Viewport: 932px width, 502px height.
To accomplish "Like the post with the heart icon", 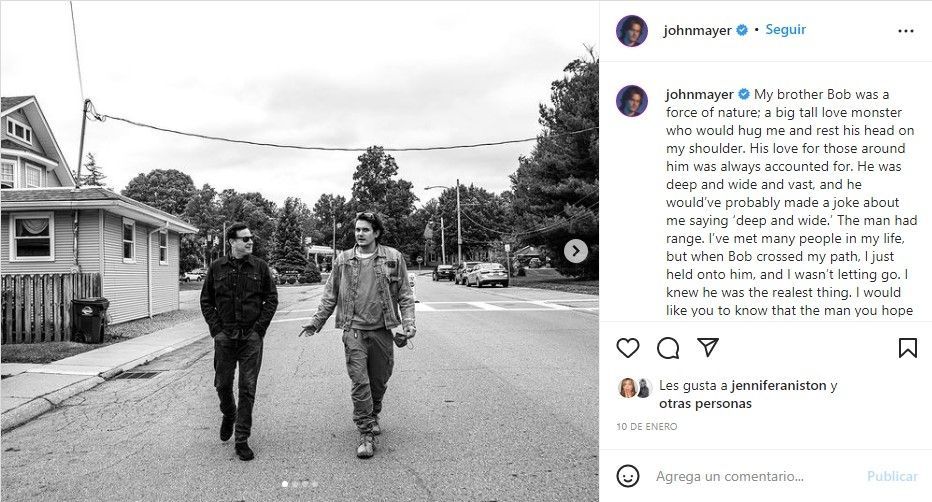I will (x=628, y=348).
